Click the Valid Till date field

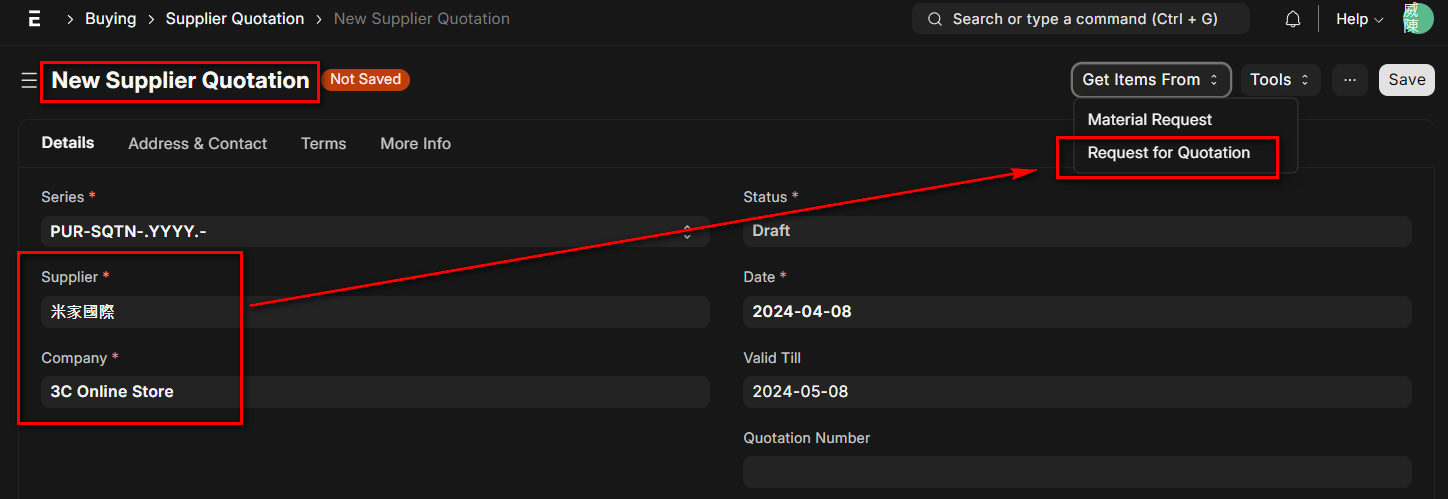(1077, 392)
